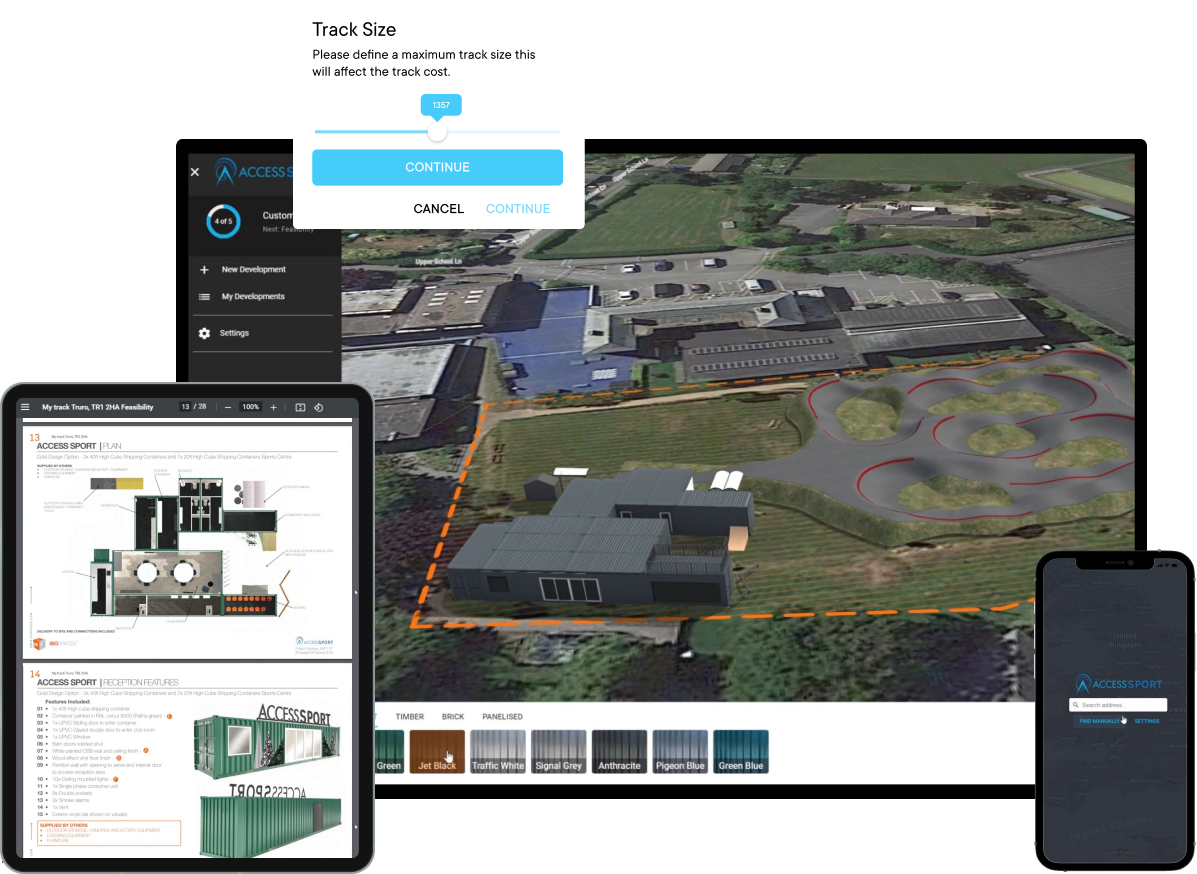Tap the SETTINGS link on the phone screen
Screen dimensions: 1197x874
(1147, 721)
